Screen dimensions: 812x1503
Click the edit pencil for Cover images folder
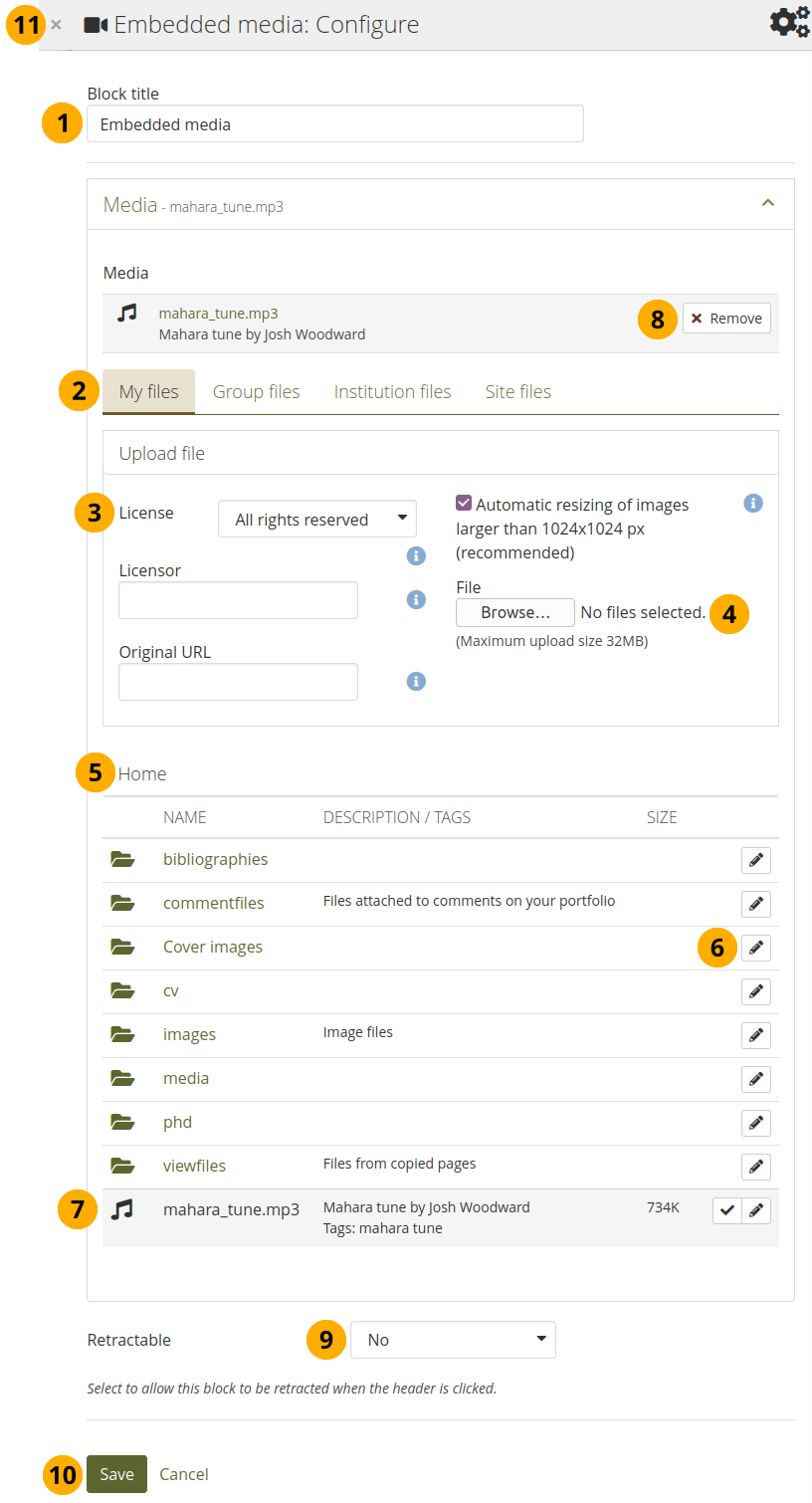755,948
